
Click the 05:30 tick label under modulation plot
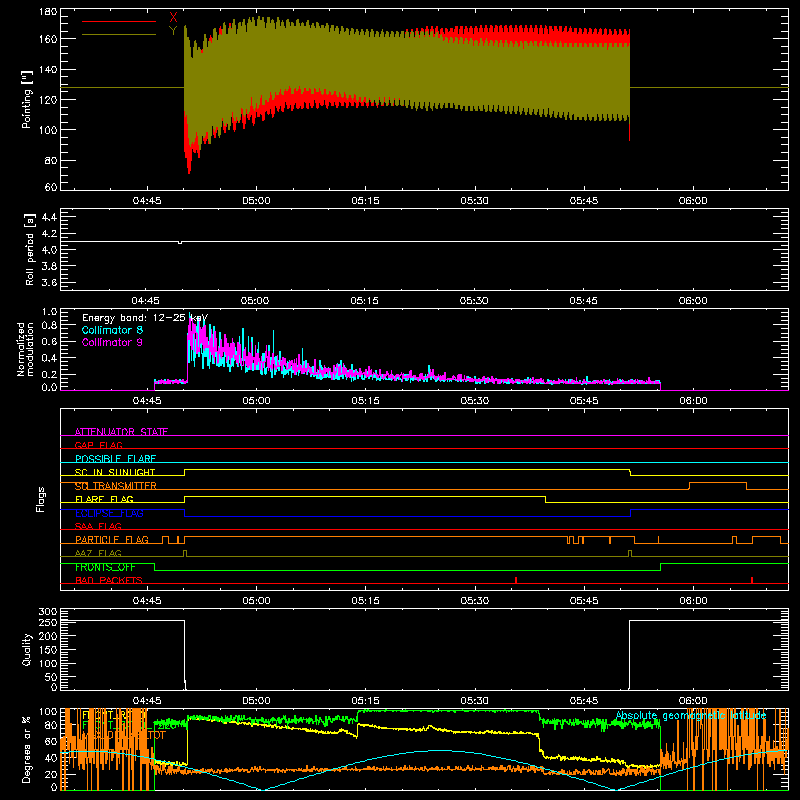point(474,401)
